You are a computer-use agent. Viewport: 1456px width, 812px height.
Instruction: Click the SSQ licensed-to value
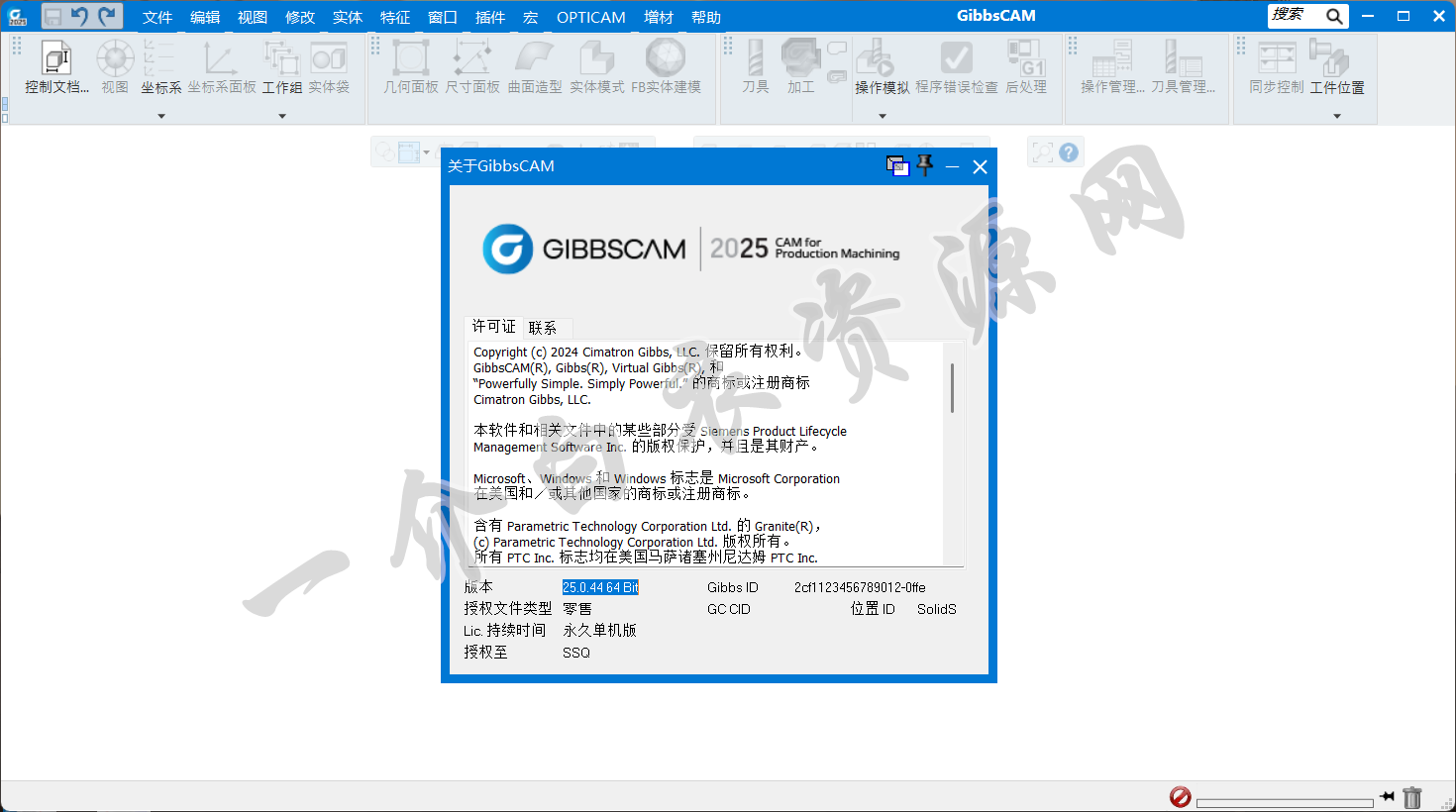pos(576,653)
